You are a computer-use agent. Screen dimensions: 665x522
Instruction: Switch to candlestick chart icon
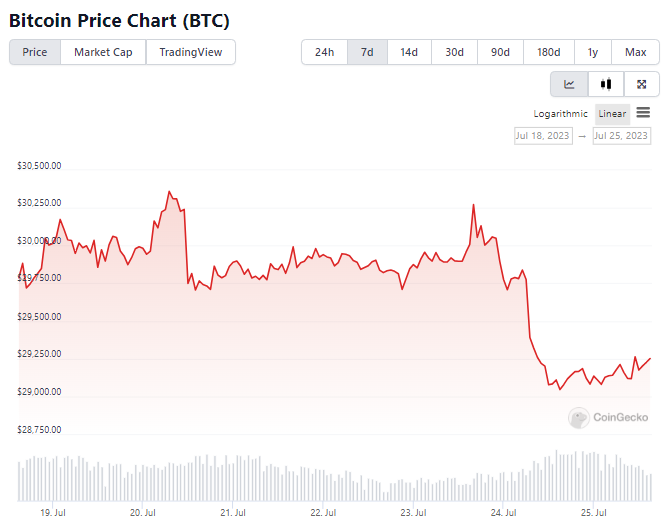point(606,84)
